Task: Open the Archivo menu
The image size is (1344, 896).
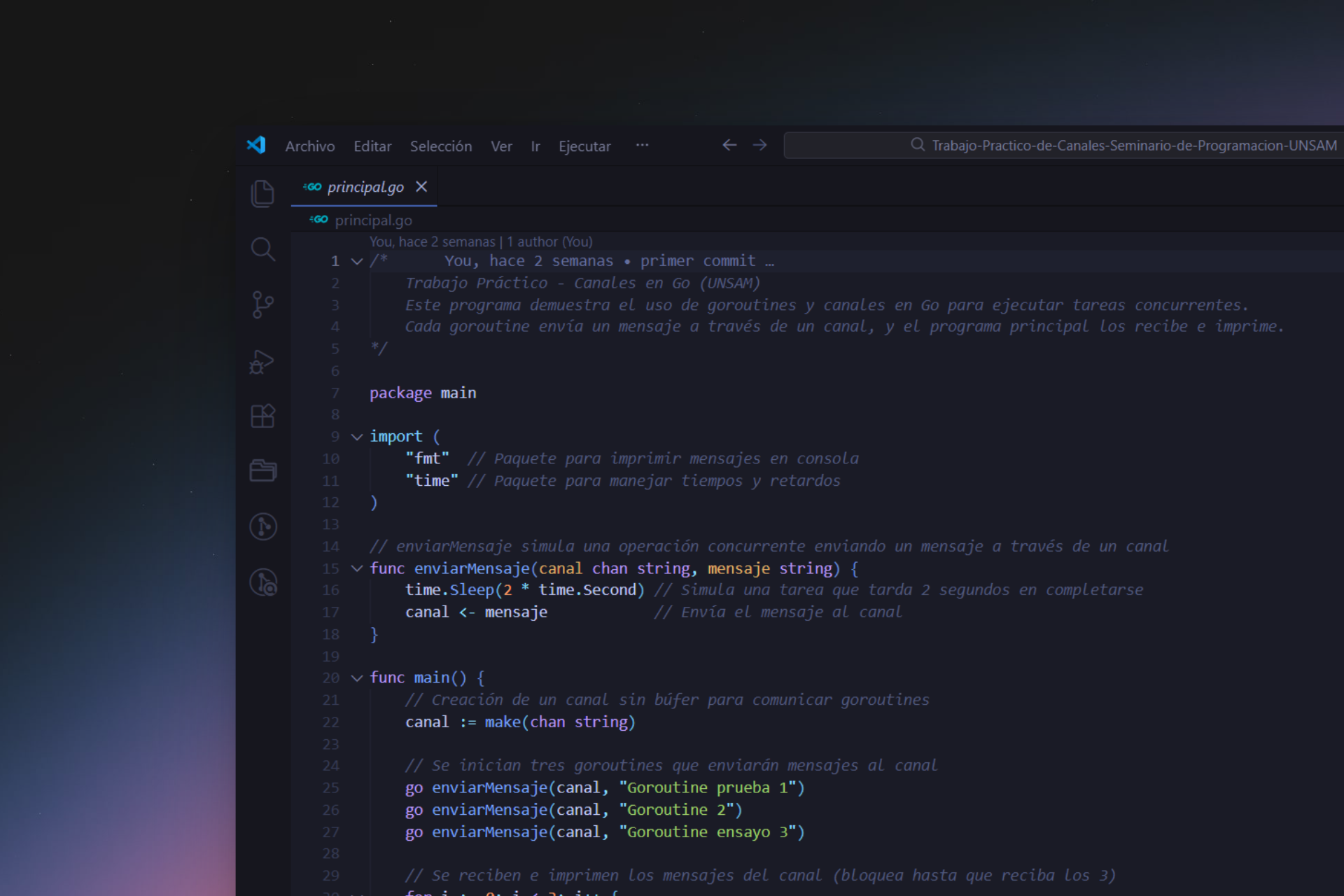Action: [x=309, y=146]
